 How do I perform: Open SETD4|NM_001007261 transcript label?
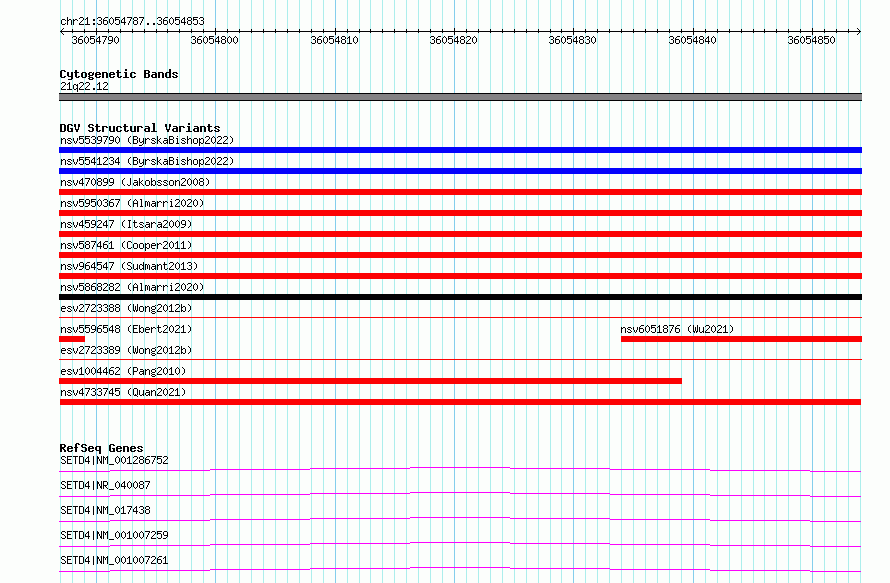pos(114,560)
